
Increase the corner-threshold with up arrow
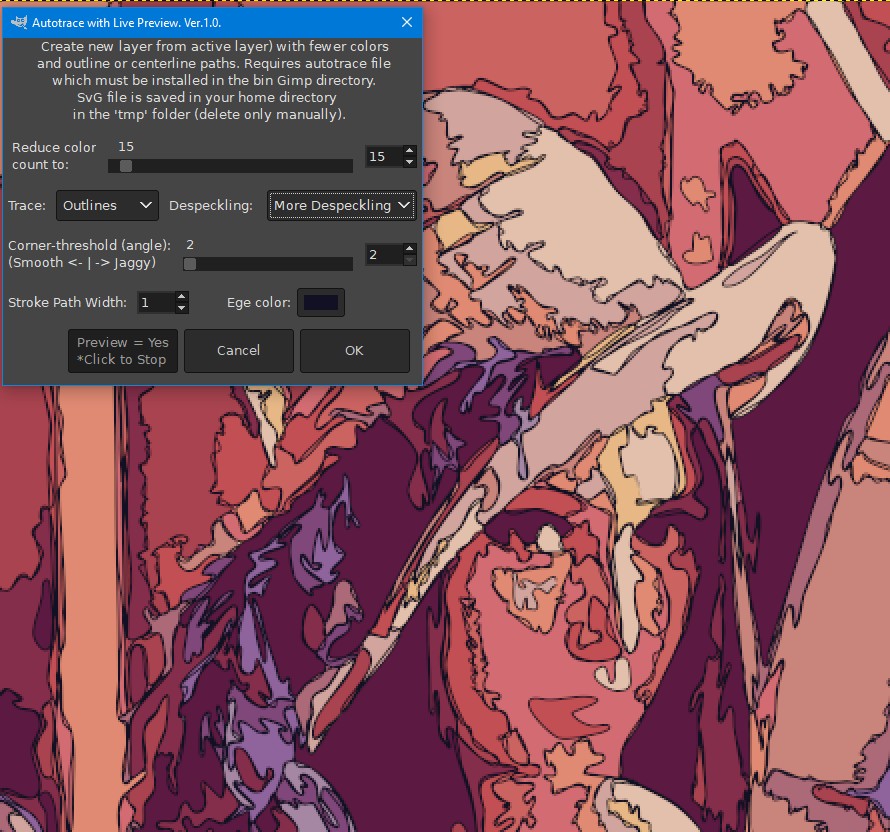coord(409,249)
